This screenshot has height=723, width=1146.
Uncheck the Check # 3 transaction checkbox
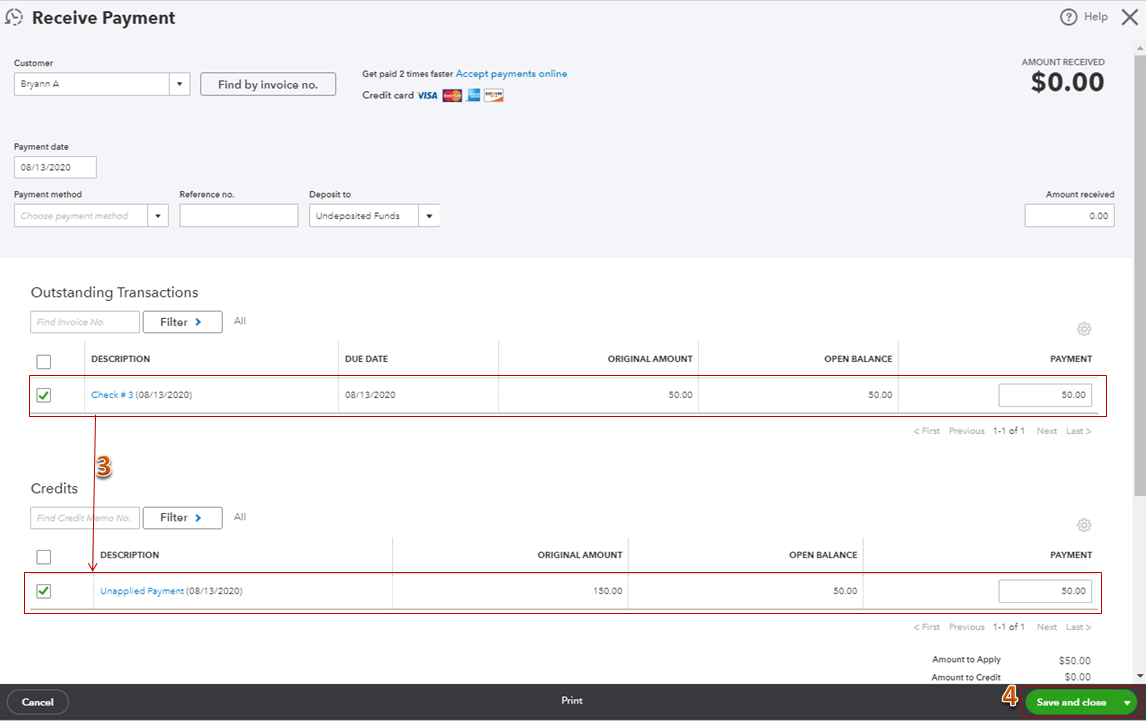coord(44,395)
